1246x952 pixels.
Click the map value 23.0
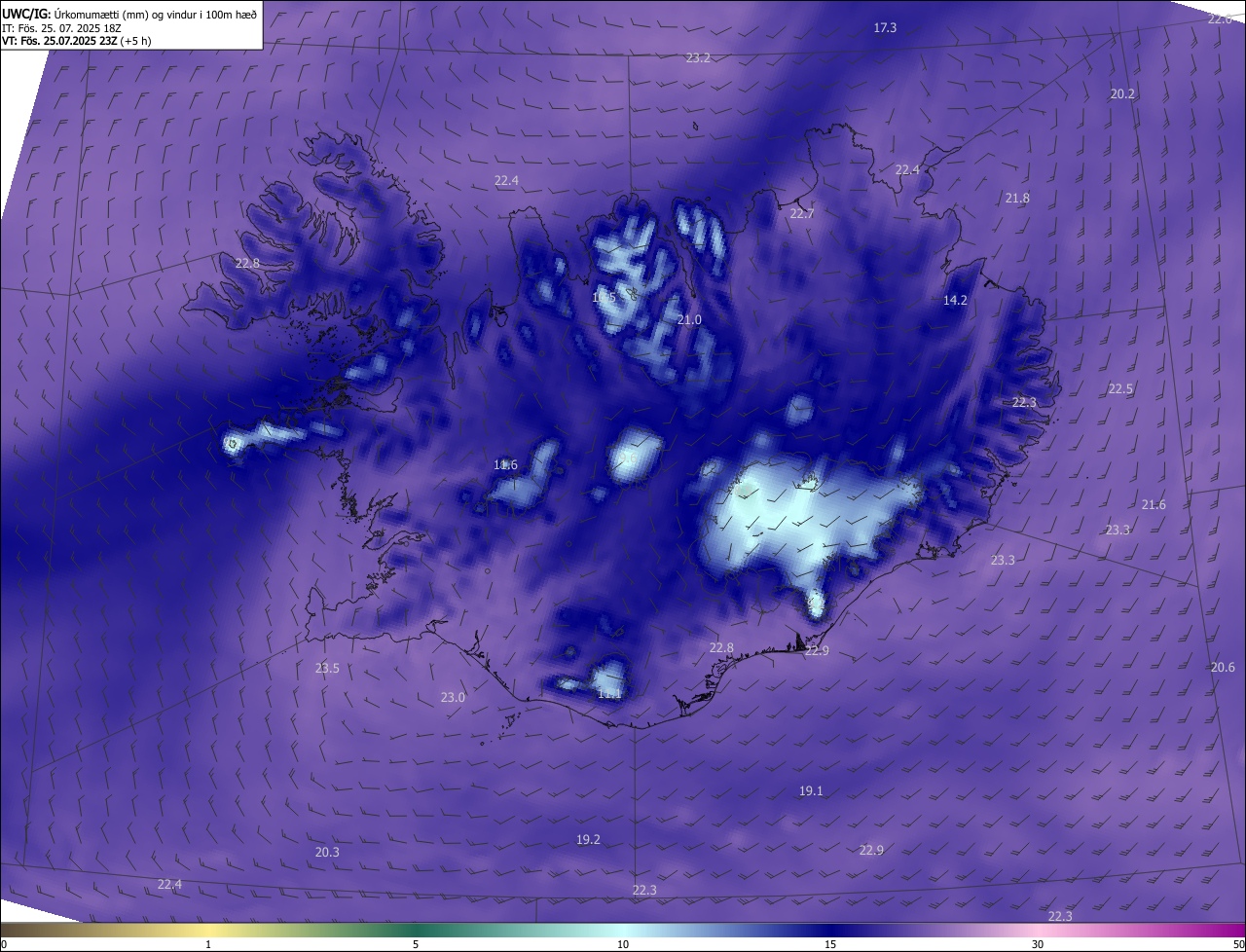click(x=453, y=698)
